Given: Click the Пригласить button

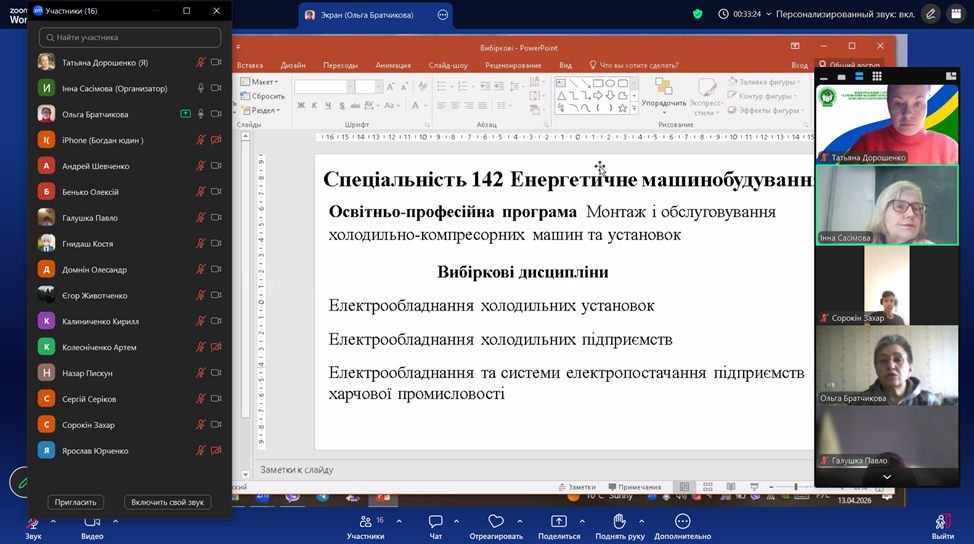Looking at the screenshot, I should (76, 502).
